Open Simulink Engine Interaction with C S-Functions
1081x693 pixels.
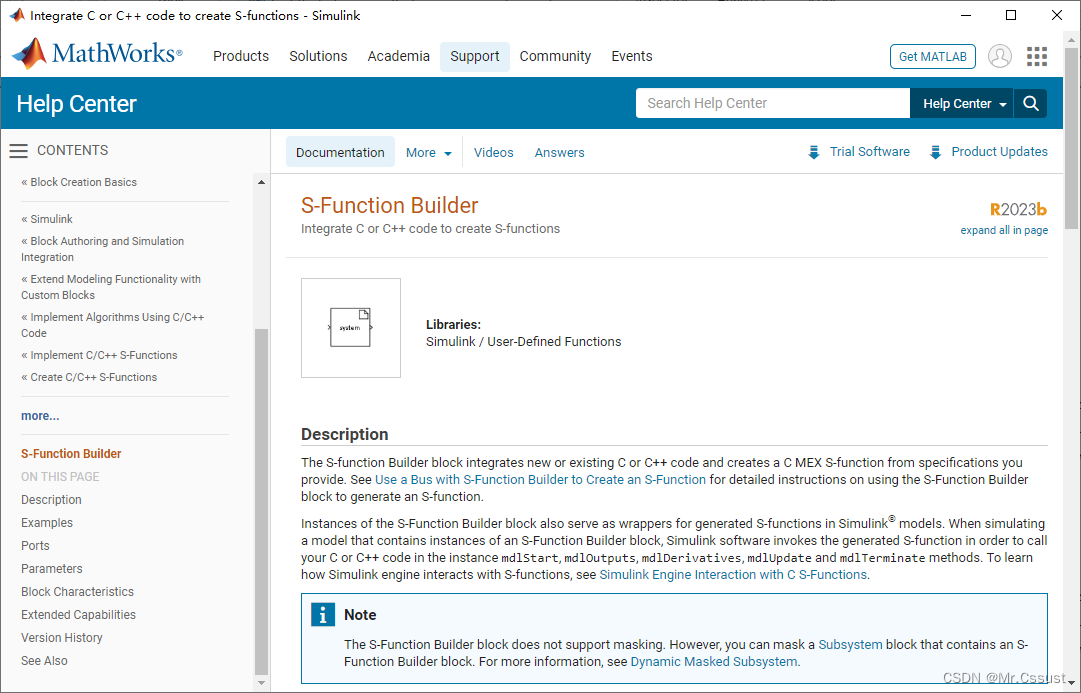click(733, 574)
